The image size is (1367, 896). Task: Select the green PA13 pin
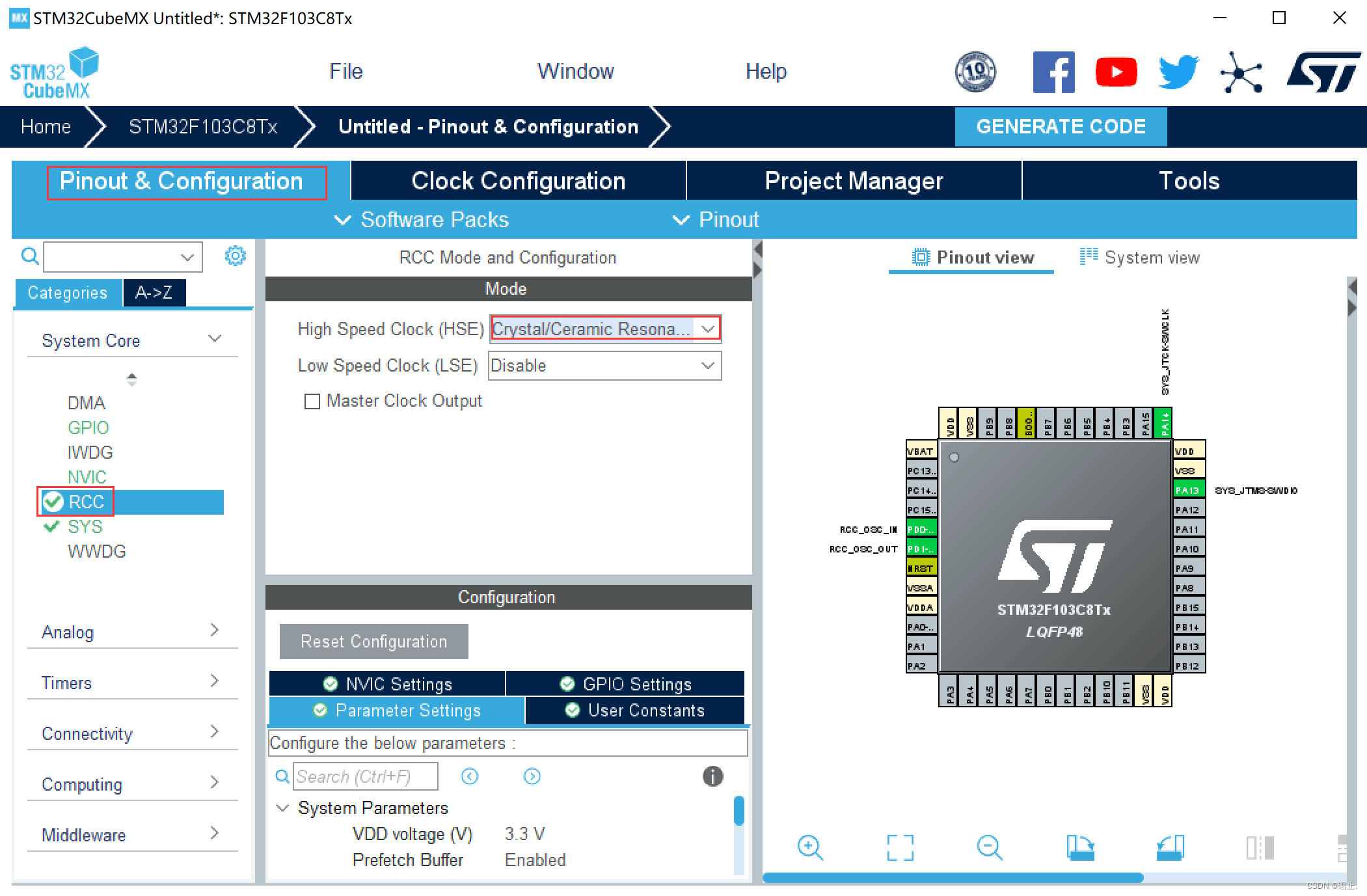pyautogui.click(x=1188, y=490)
